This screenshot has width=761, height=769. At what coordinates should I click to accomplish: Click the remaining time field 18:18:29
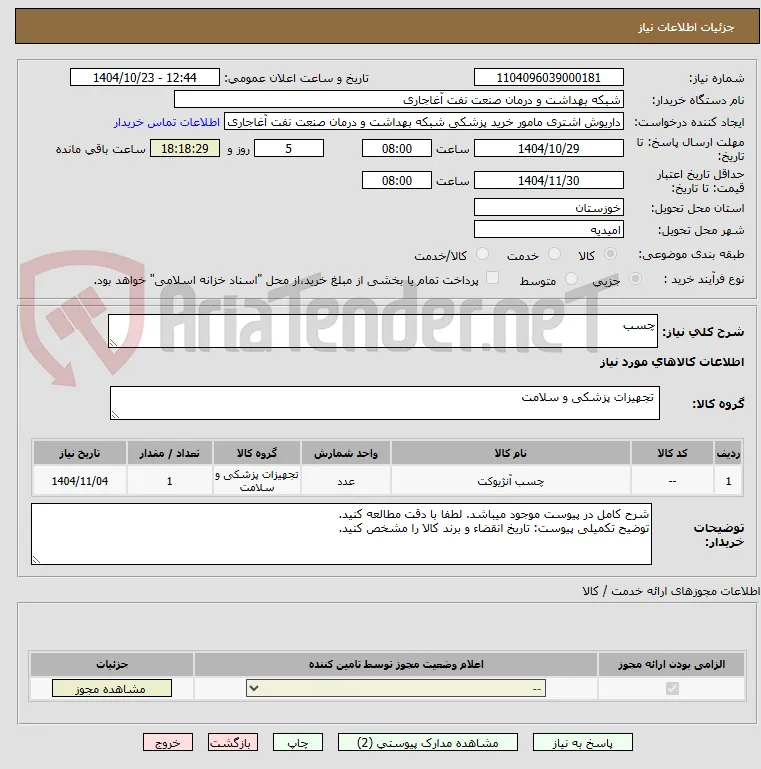point(185,149)
